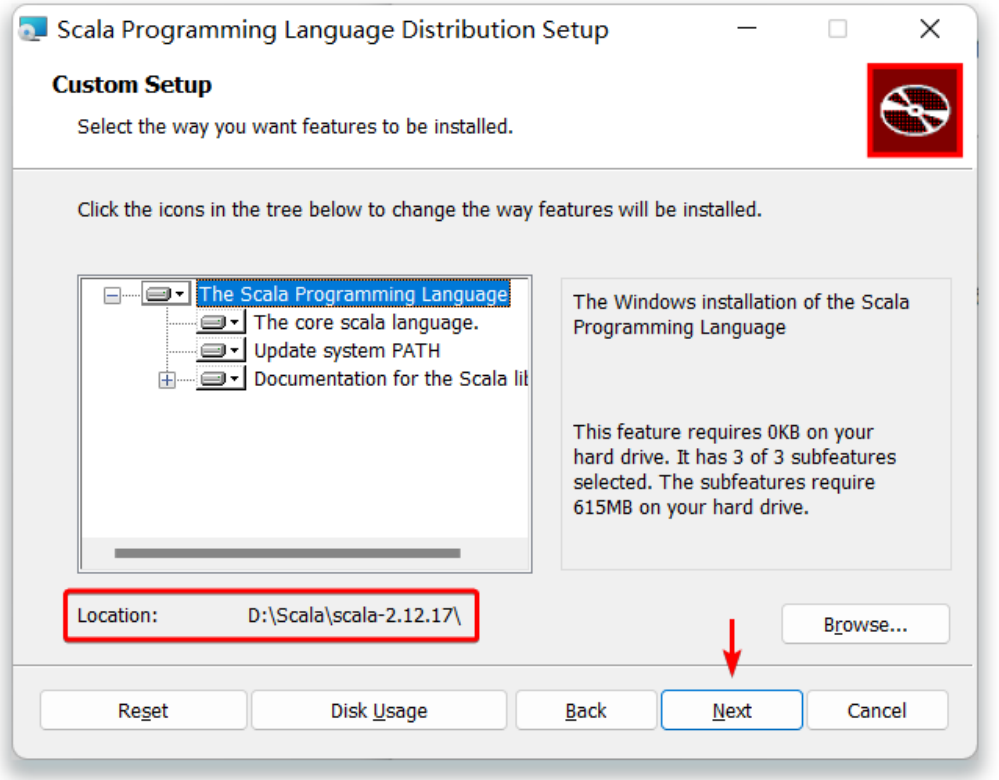
Task: Minimize the setup window
Action: click(747, 29)
